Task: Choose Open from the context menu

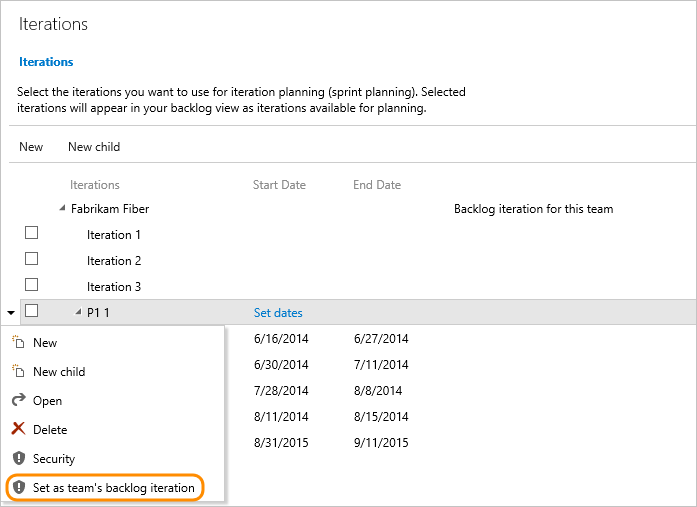Action: click(112, 400)
